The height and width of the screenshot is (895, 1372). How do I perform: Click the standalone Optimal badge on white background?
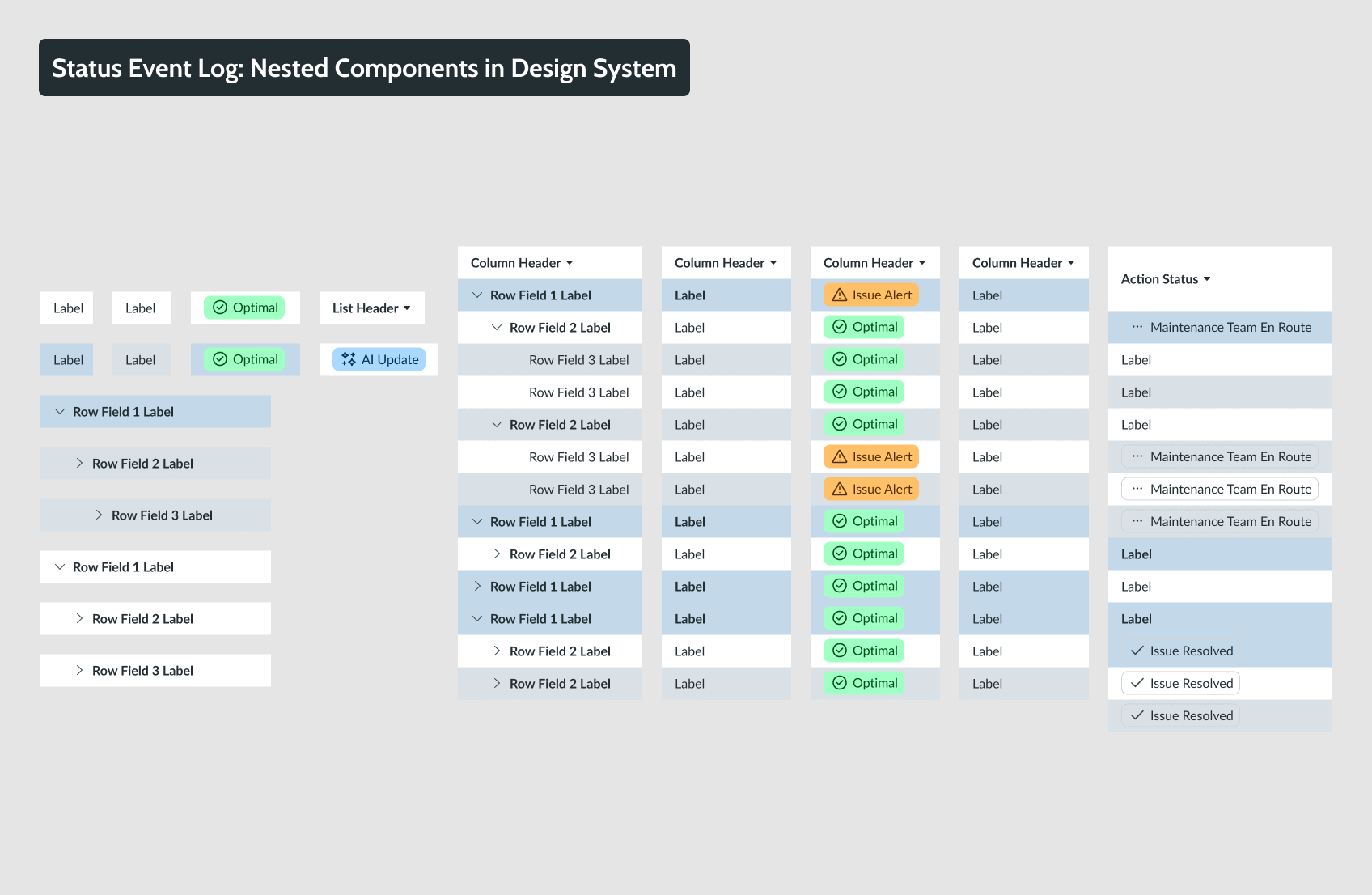tap(244, 308)
